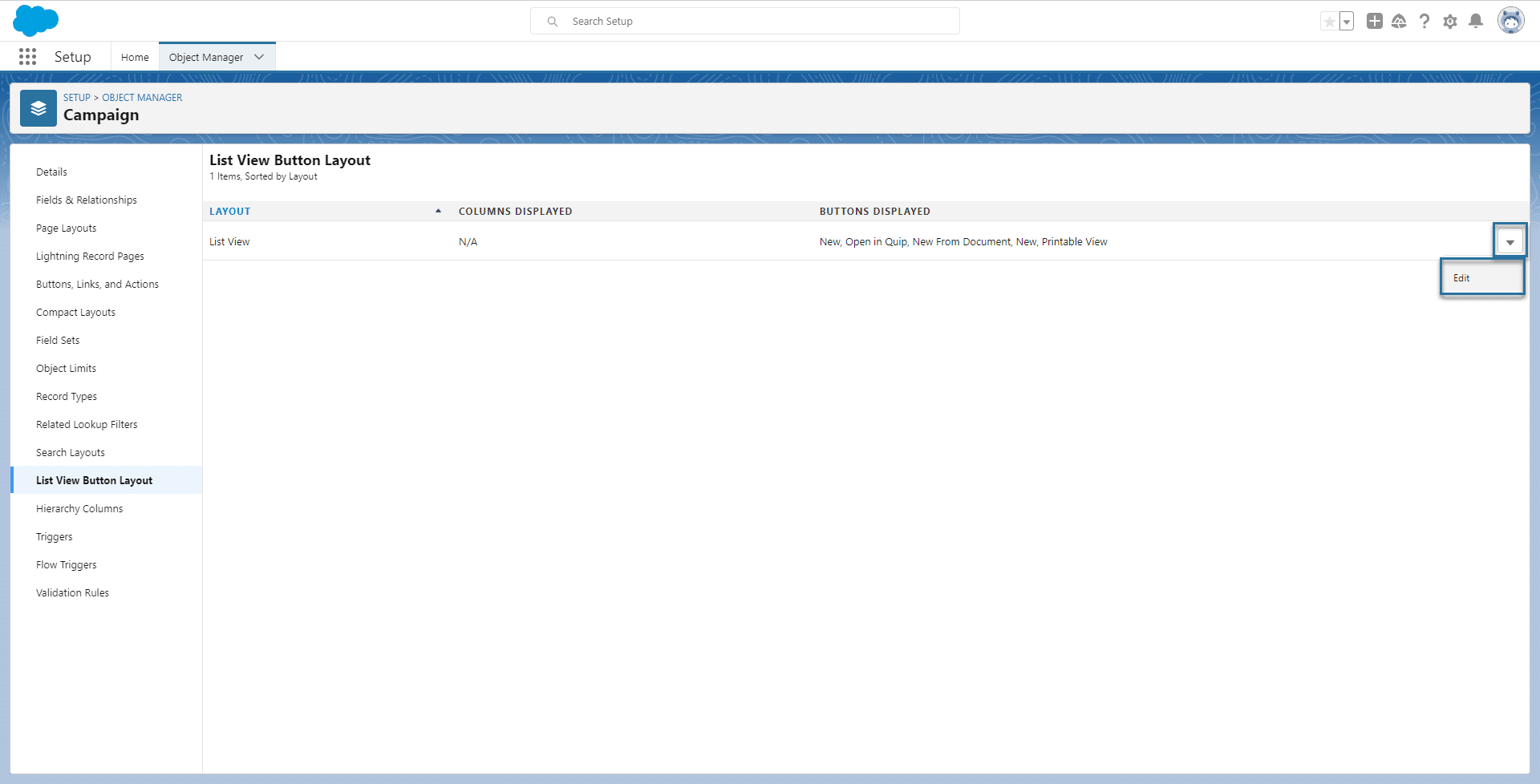
Task: Toggle the favorite star for this page
Action: 1330,21
